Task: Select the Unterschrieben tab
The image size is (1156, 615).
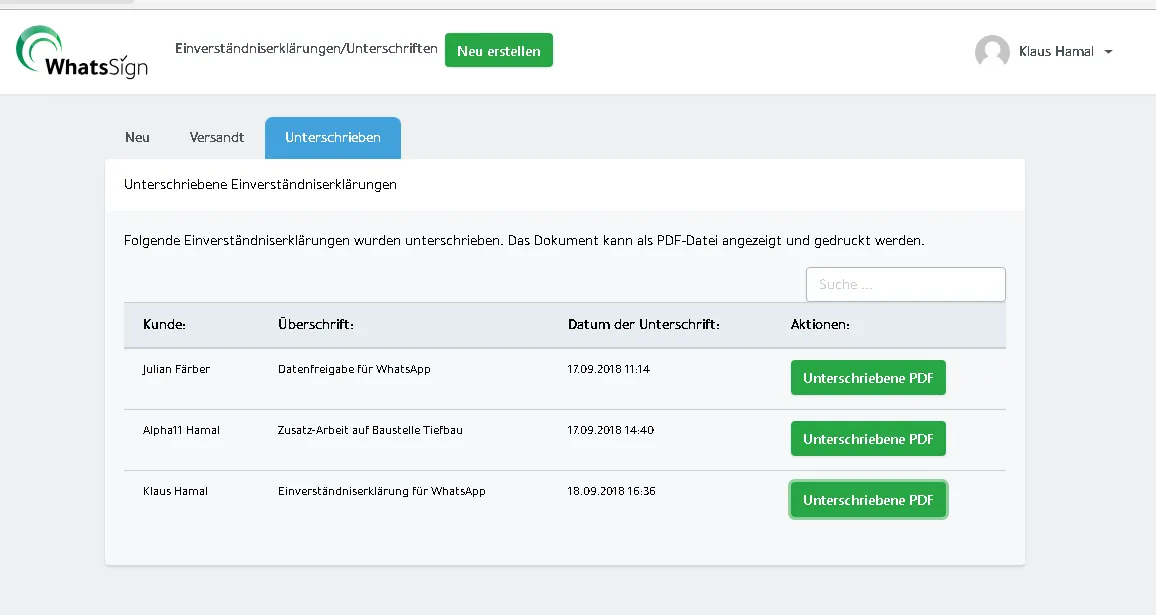Action: pos(332,138)
